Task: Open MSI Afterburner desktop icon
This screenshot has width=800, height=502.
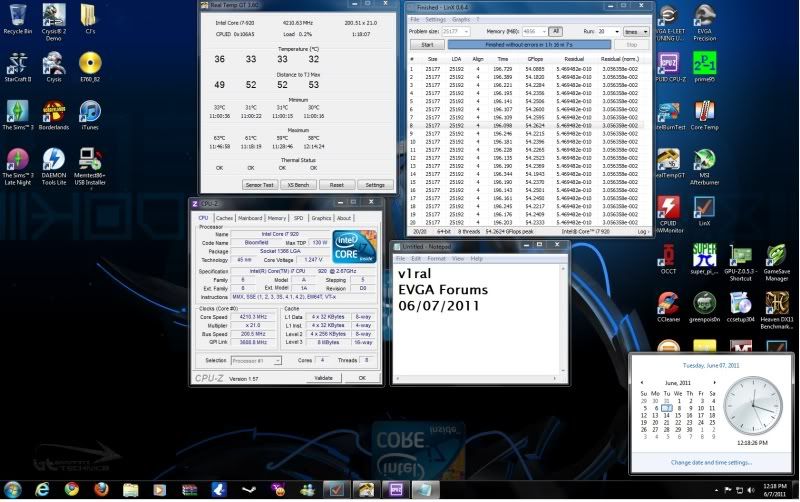Action: click(x=704, y=161)
